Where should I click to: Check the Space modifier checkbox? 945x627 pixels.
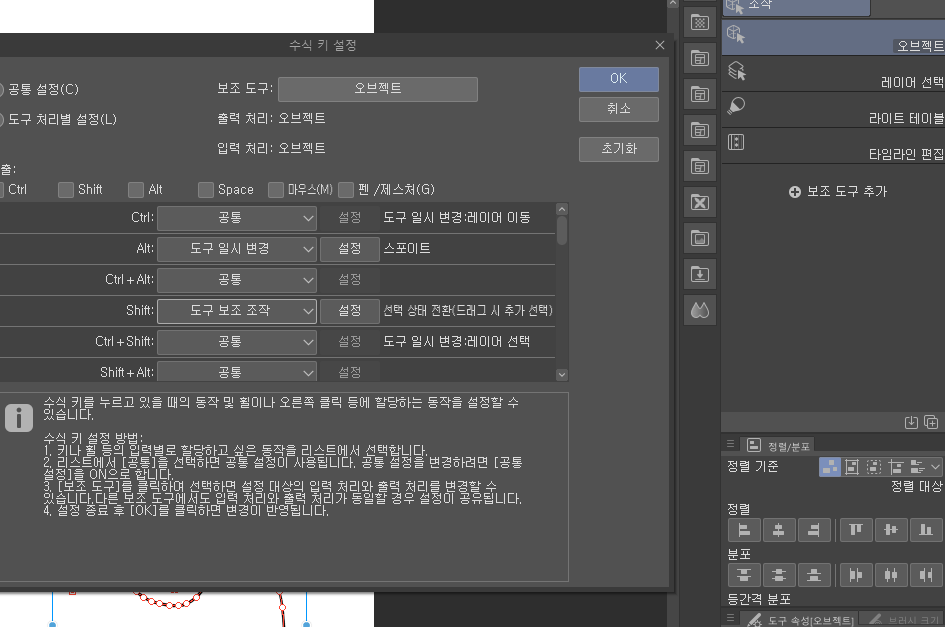pyautogui.click(x=206, y=190)
